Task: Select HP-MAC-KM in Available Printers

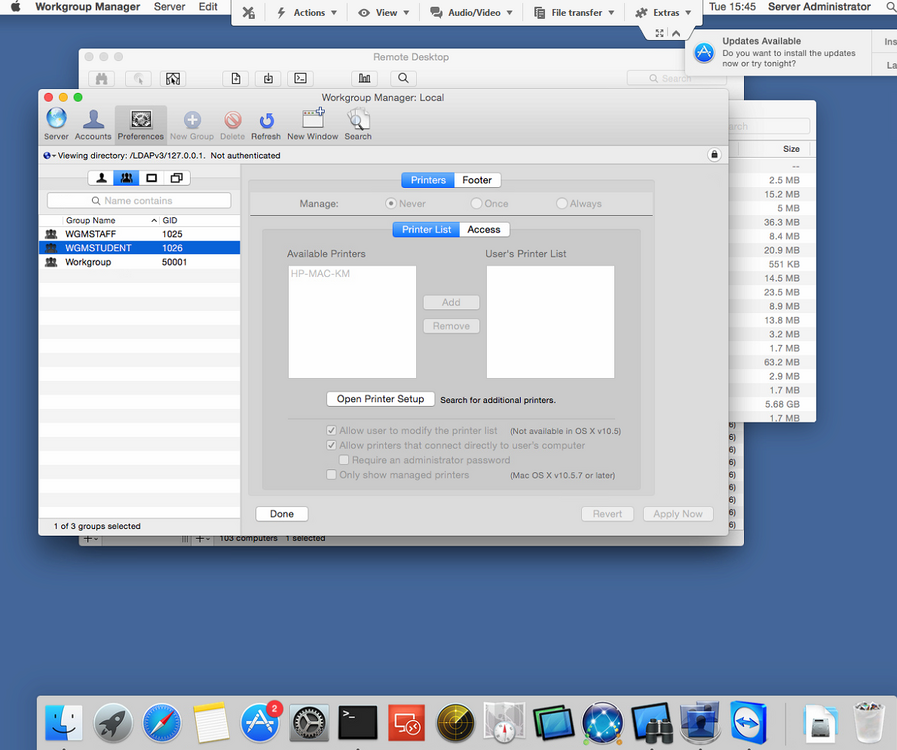Action: click(320, 273)
